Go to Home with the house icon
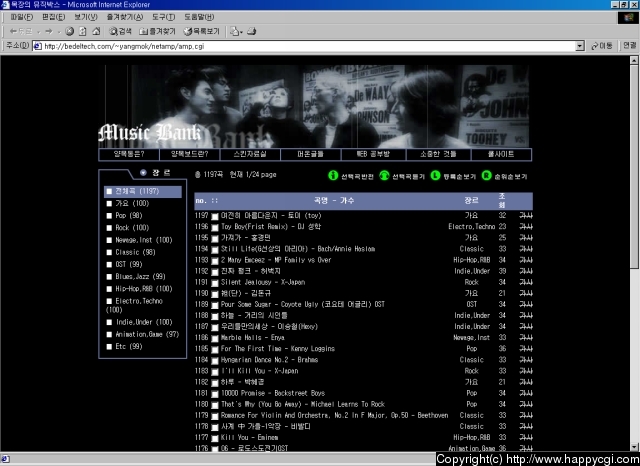640x466 pixels. [x=96, y=31]
